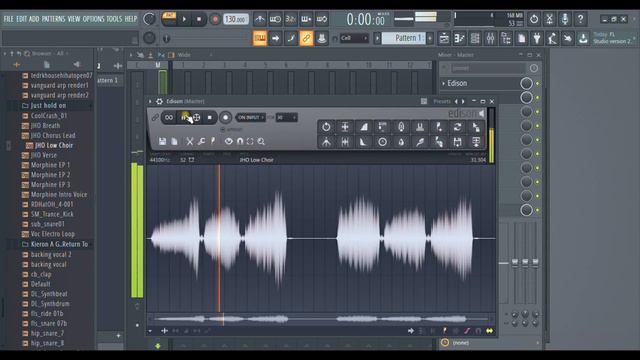640x360 pixels.
Task: Open the TOOLS menu
Action: [x=114, y=19]
